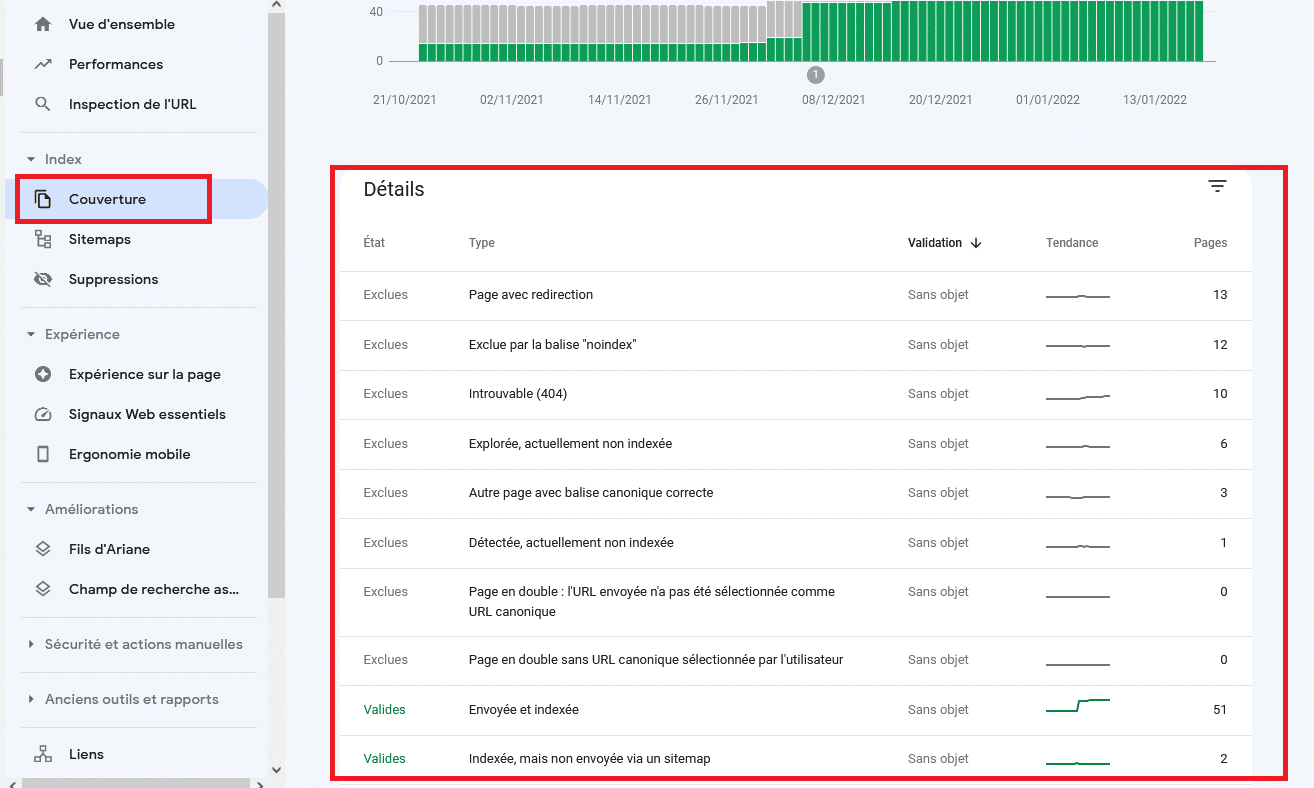Click the Sitemaps tree icon
This screenshot has height=788, width=1314.
43,239
